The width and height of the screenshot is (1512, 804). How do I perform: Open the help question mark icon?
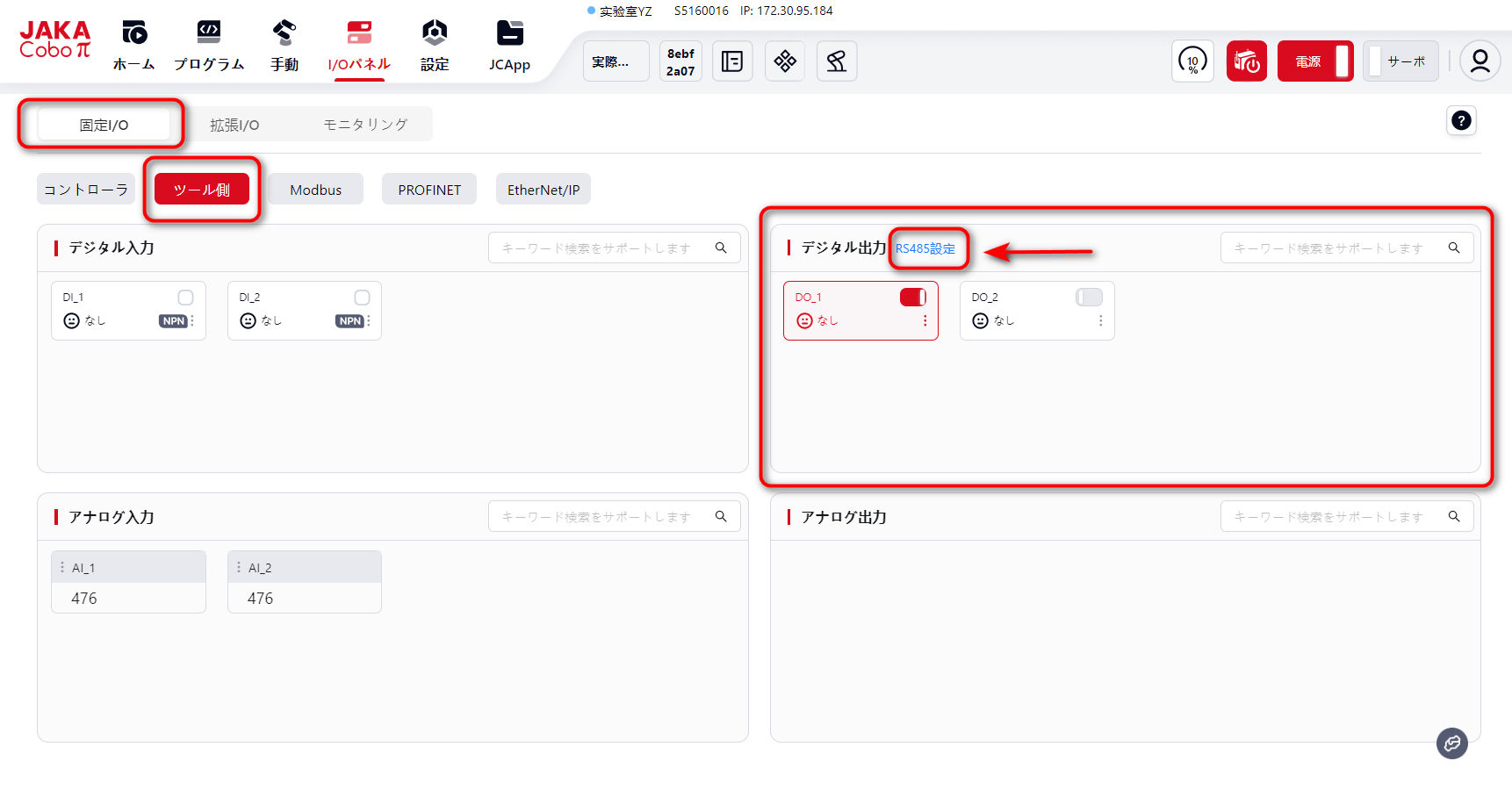pyautogui.click(x=1461, y=121)
